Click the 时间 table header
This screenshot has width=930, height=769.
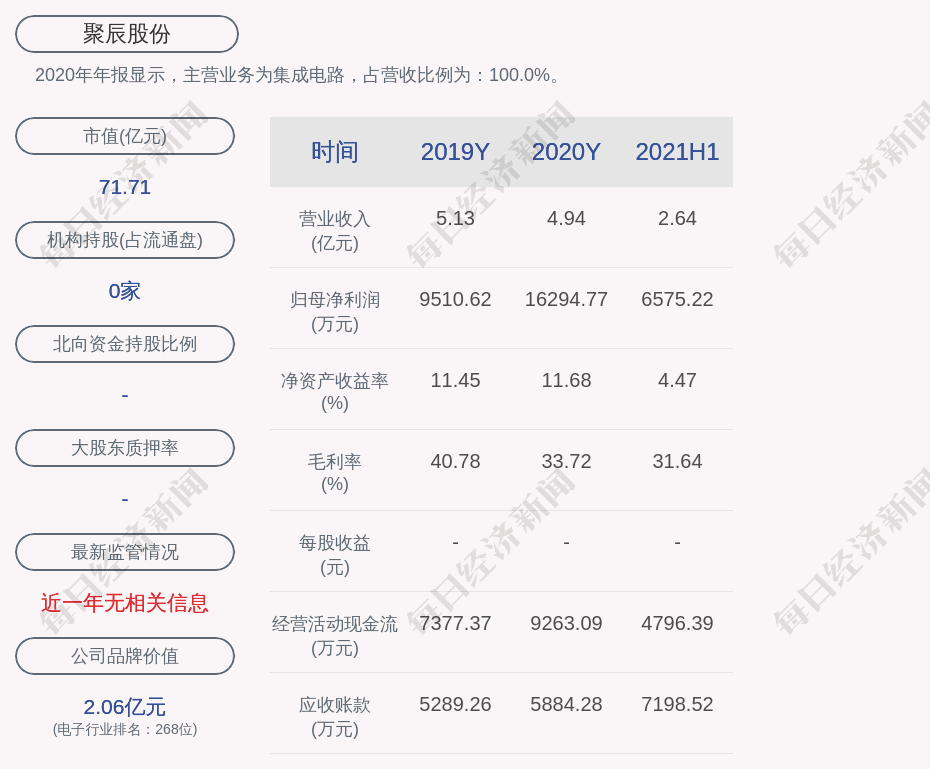(x=334, y=152)
